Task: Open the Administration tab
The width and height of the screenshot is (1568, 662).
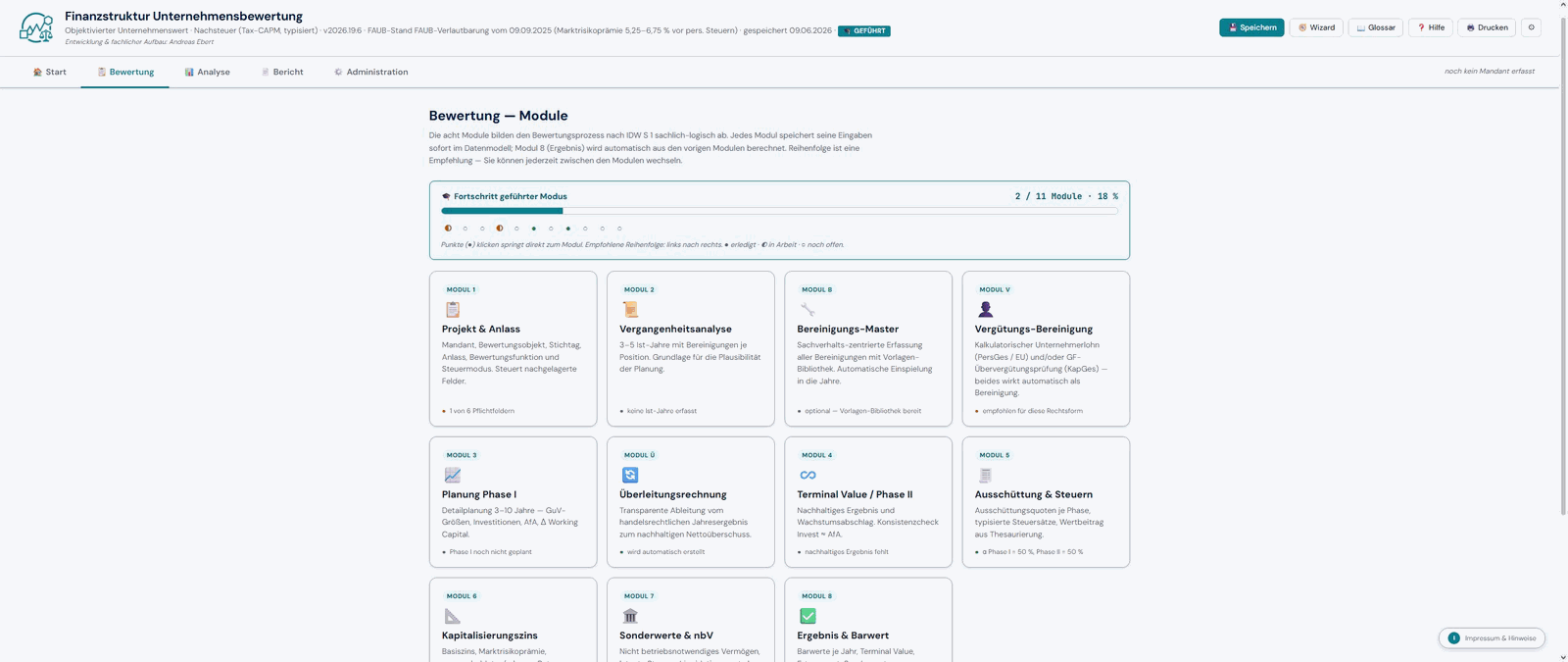Action: (370, 72)
